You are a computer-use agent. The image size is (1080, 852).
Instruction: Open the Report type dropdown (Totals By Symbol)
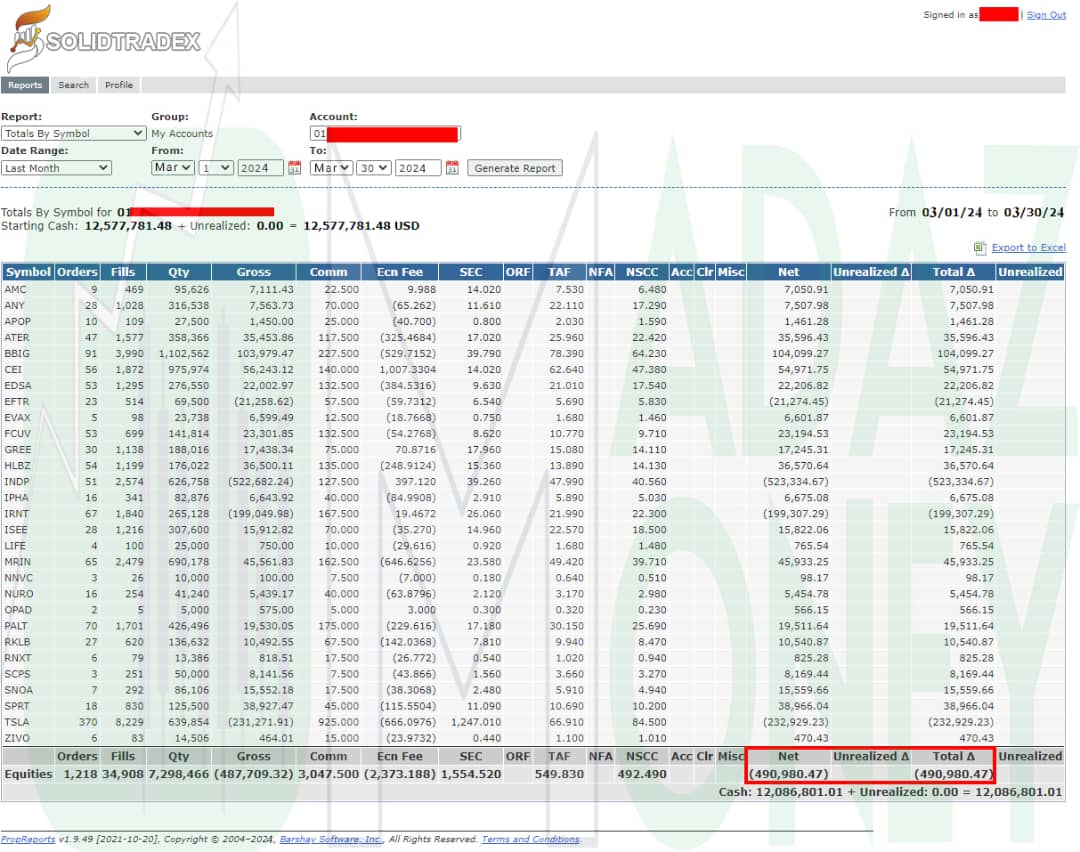pyautogui.click(x=74, y=134)
